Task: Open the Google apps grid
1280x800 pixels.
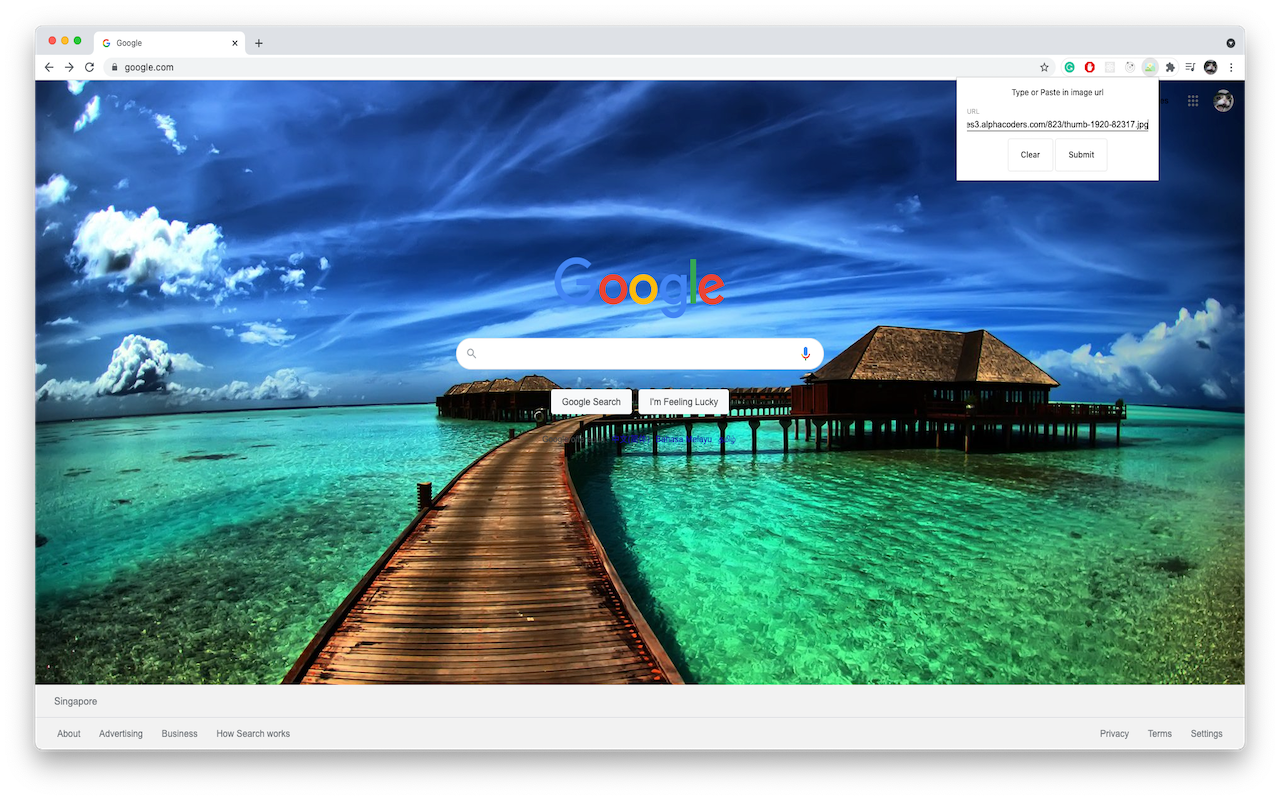Action: coord(1193,100)
